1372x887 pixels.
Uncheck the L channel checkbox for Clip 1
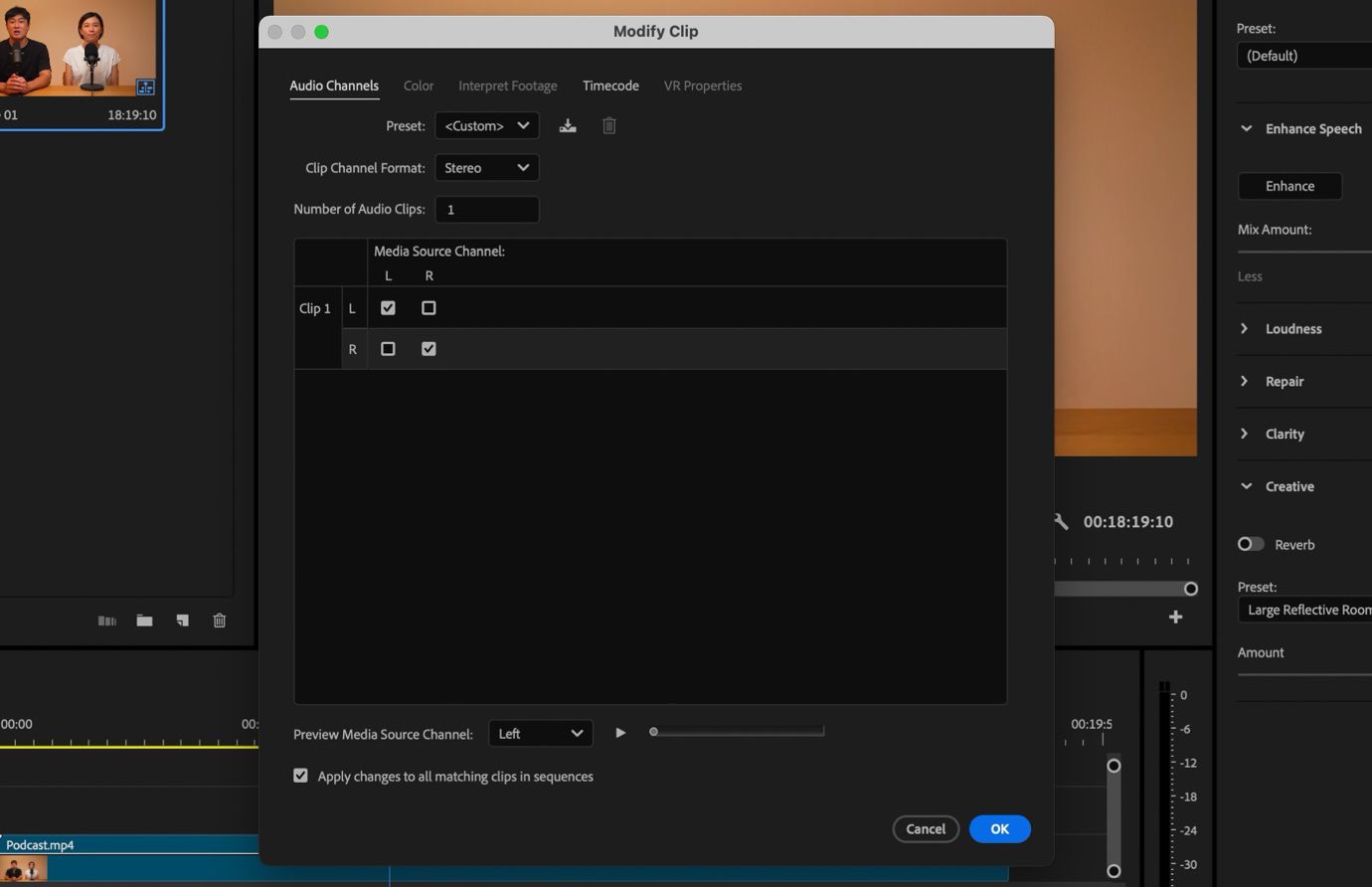(x=388, y=307)
